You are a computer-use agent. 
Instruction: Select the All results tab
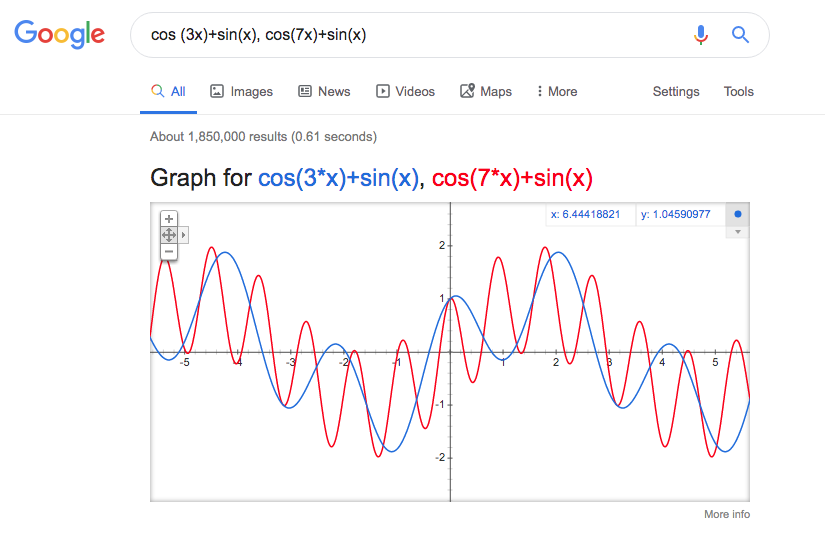pos(168,92)
